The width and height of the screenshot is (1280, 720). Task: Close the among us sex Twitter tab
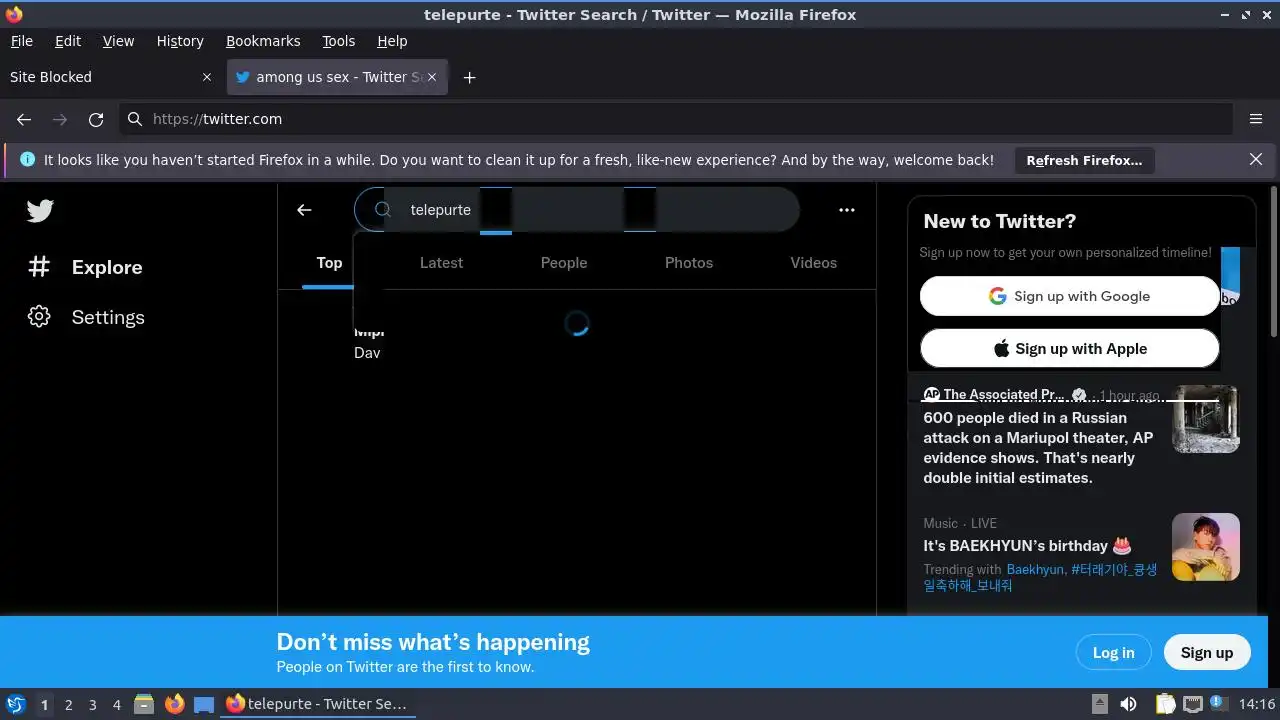pos(432,77)
